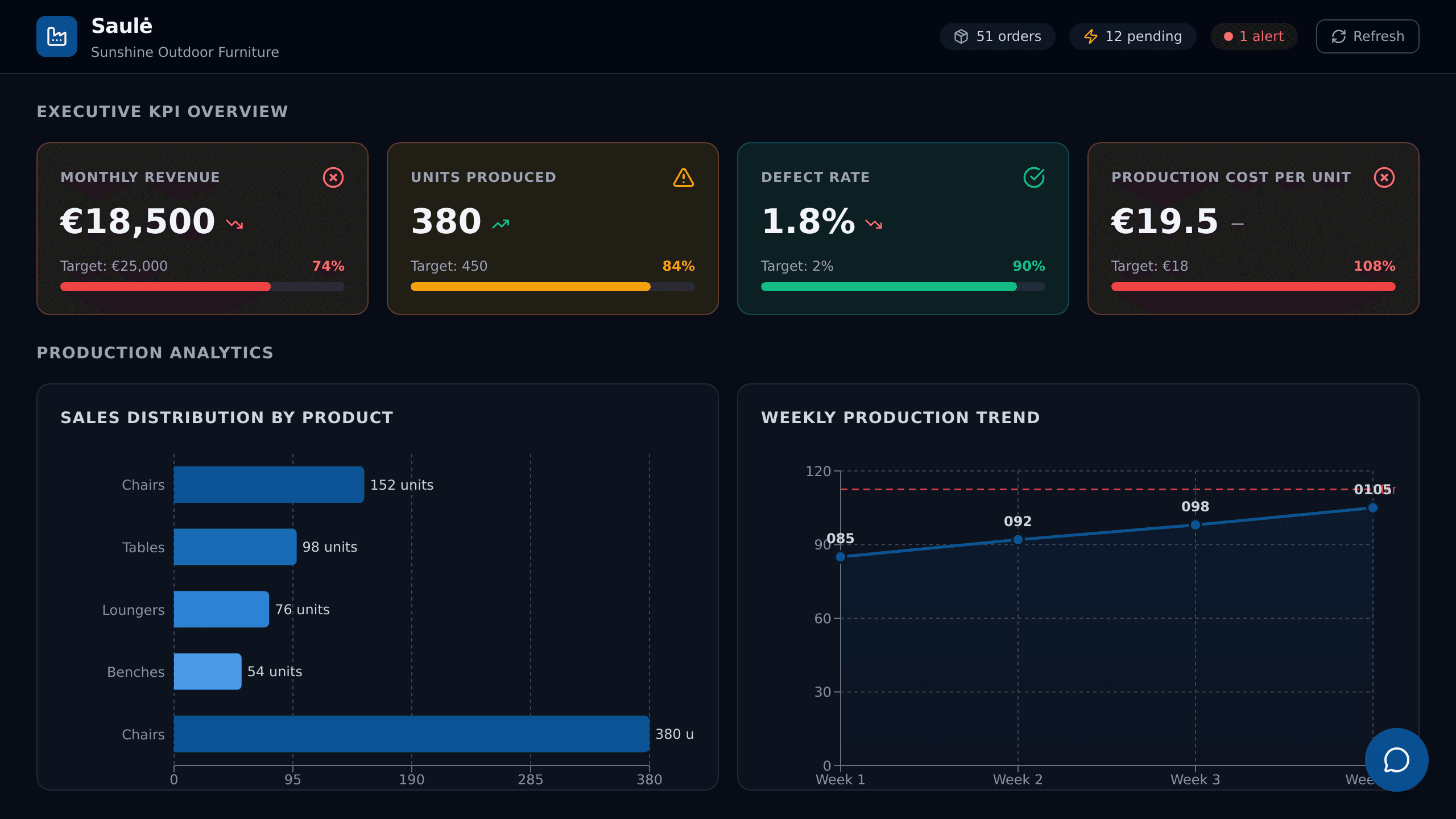Click the Benches category label
The width and height of the screenshot is (1456, 819).
pos(136,672)
